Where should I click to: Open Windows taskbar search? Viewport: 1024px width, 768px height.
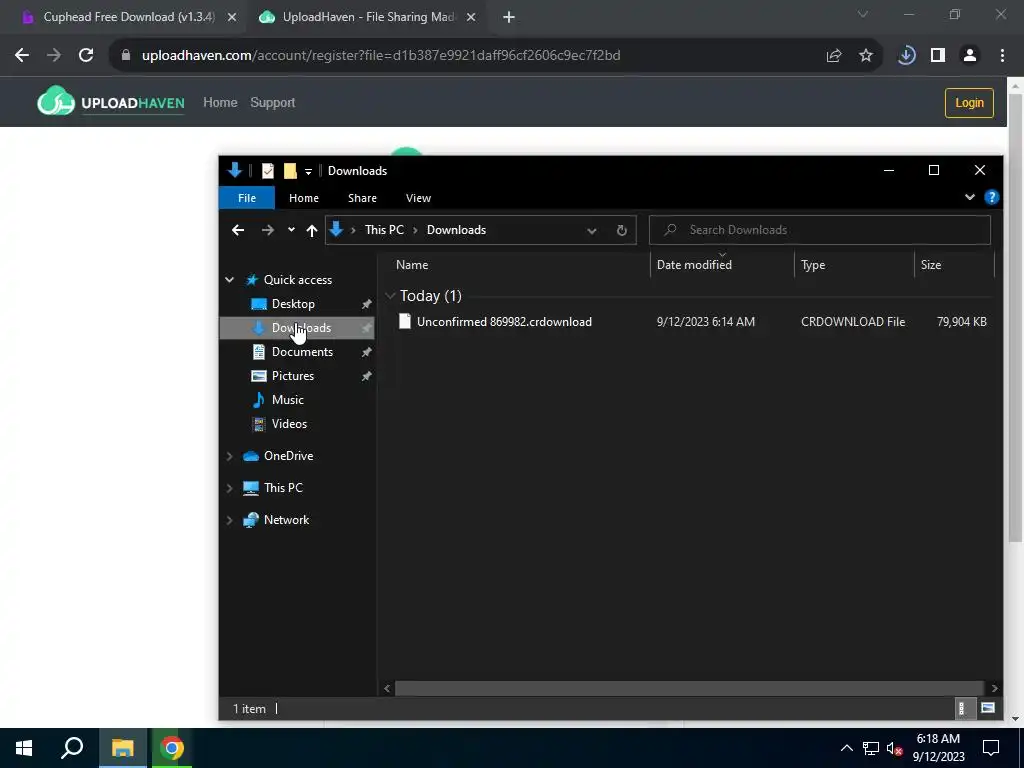(72, 748)
